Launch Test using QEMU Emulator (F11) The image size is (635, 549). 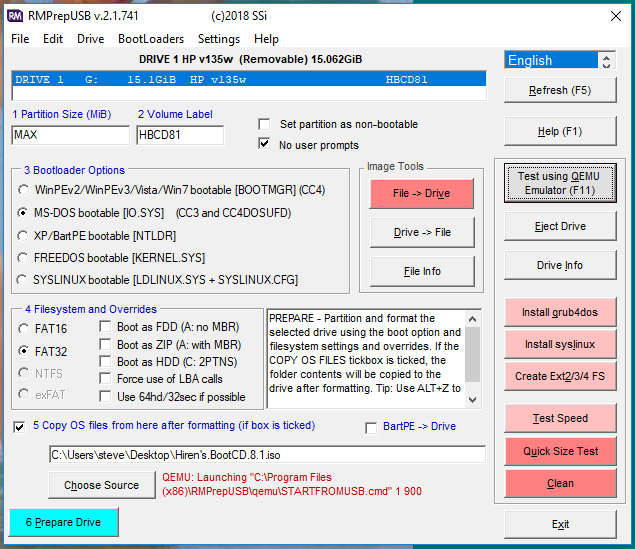point(560,183)
